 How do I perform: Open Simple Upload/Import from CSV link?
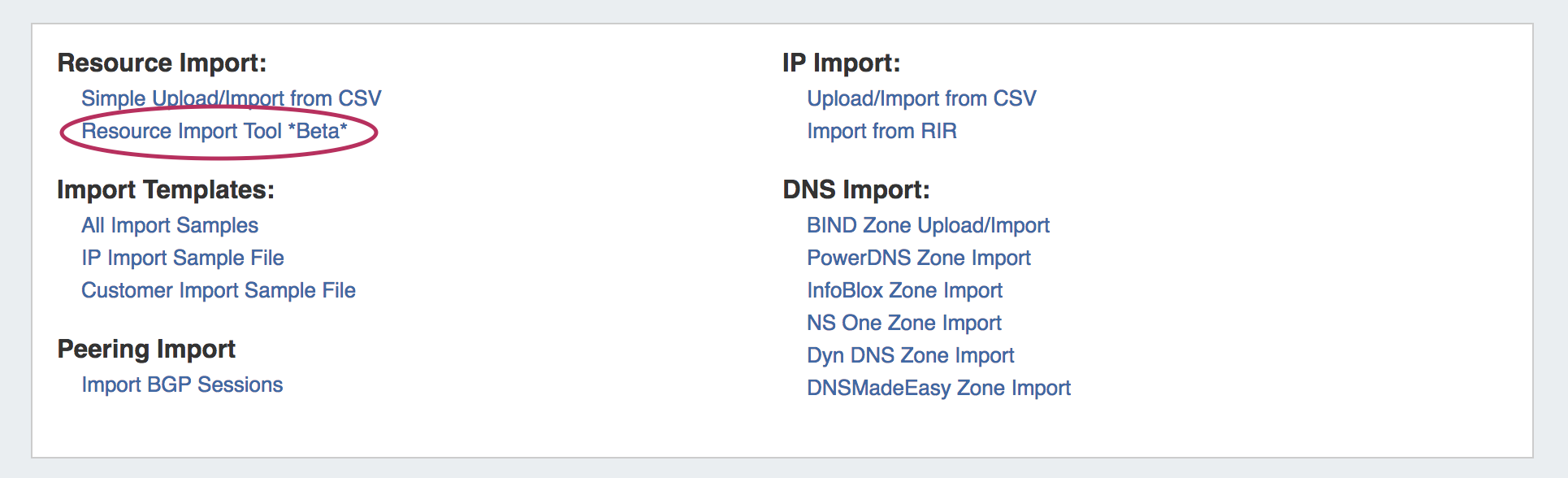click(231, 98)
